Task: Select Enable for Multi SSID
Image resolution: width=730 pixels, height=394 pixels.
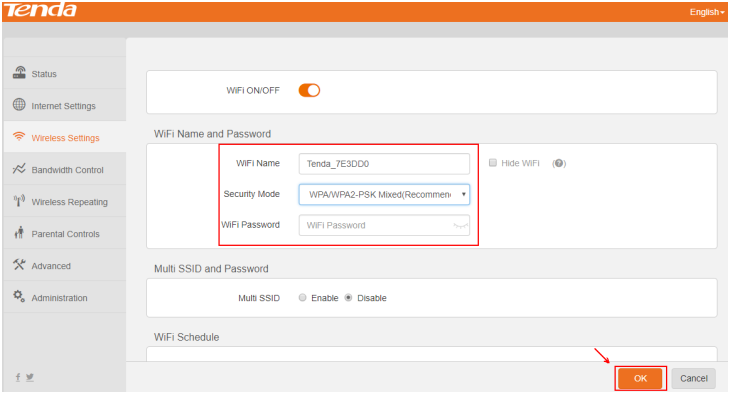Action: (x=303, y=298)
